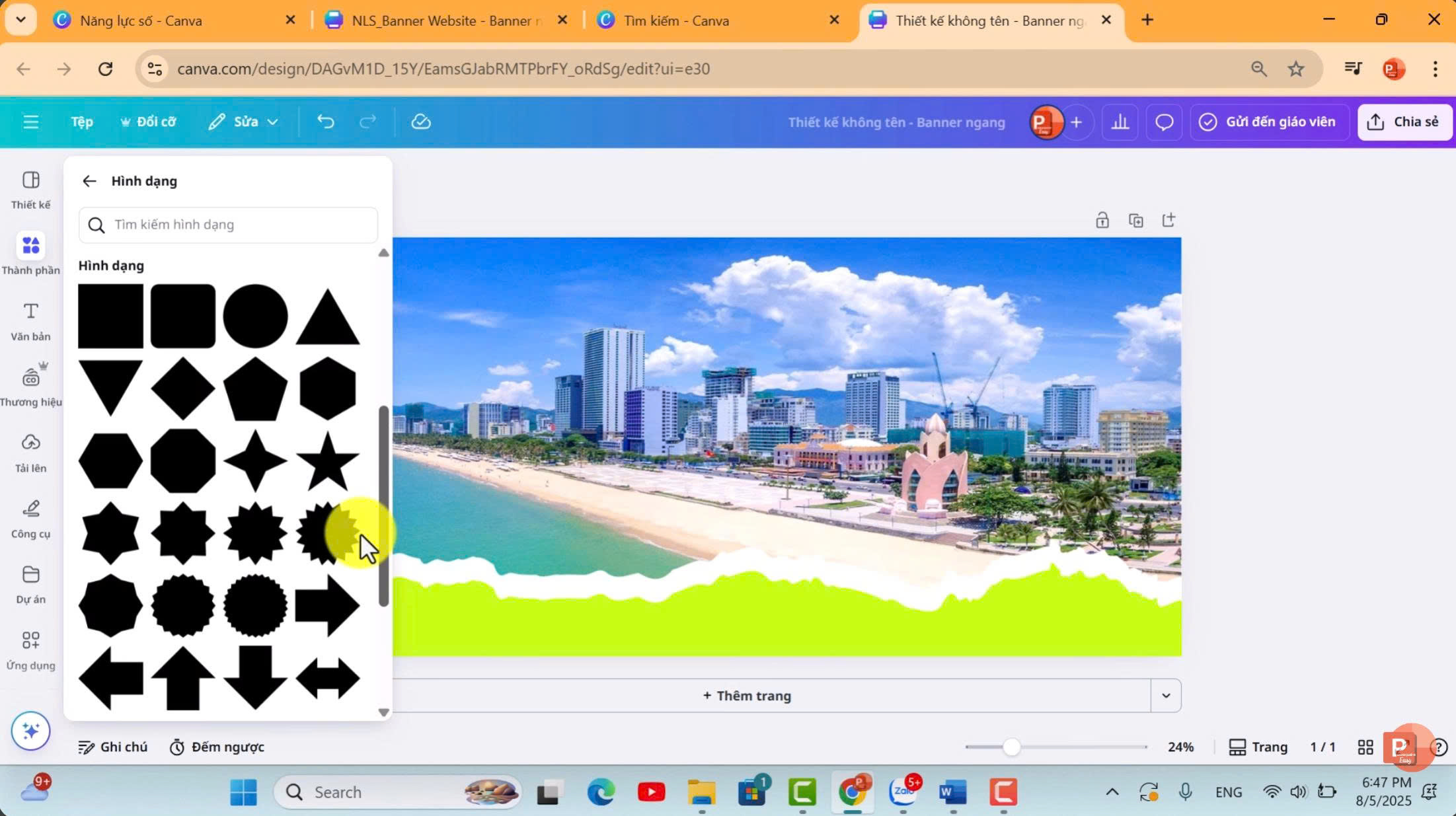Add the right arrow shape
The image size is (1456, 816).
[x=327, y=605]
